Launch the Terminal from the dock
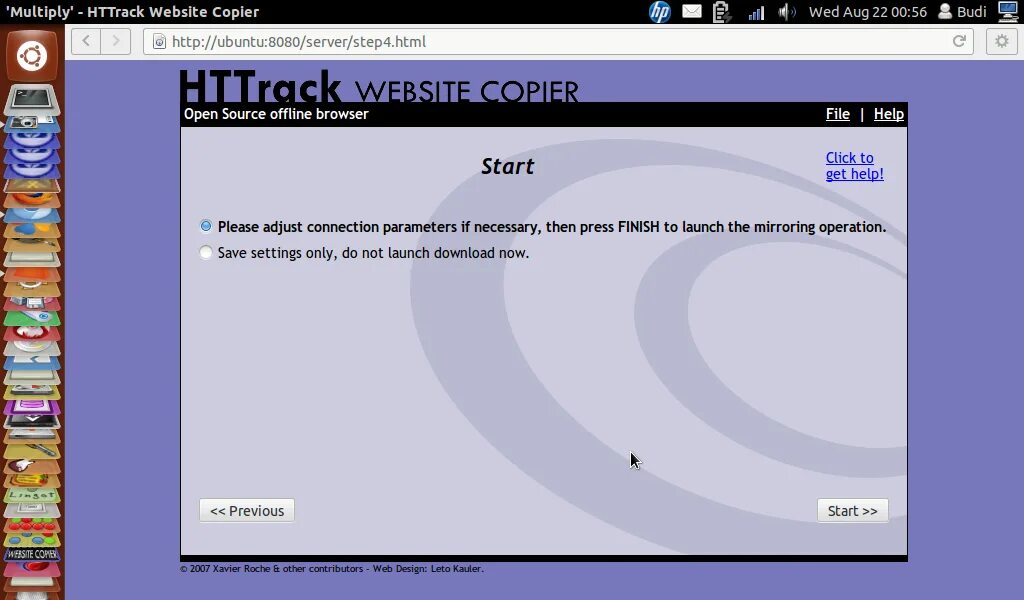1024x600 pixels. click(x=32, y=100)
